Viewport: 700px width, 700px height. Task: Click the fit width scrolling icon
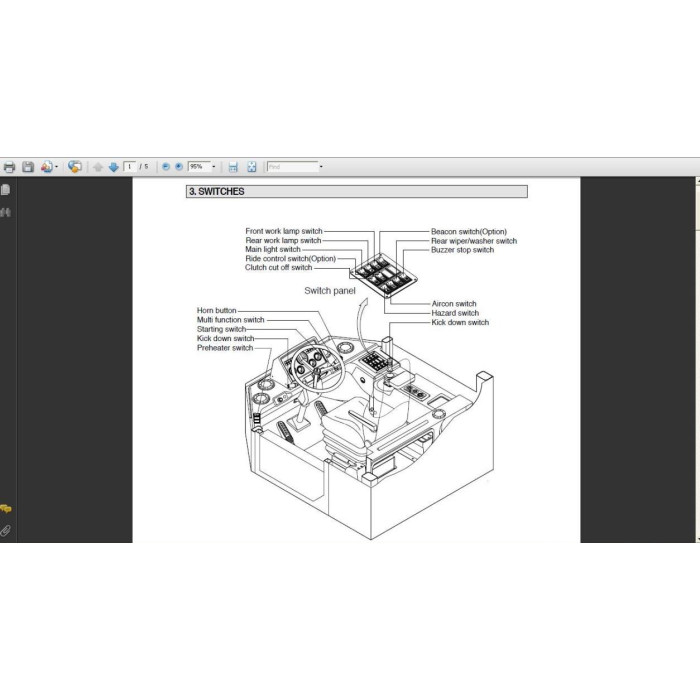click(x=233, y=167)
